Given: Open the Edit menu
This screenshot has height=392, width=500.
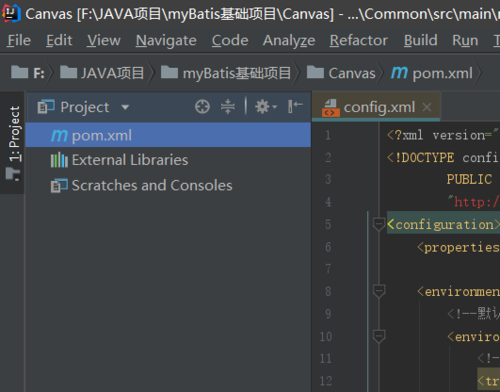Looking at the screenshot, I should pos(59,41).
